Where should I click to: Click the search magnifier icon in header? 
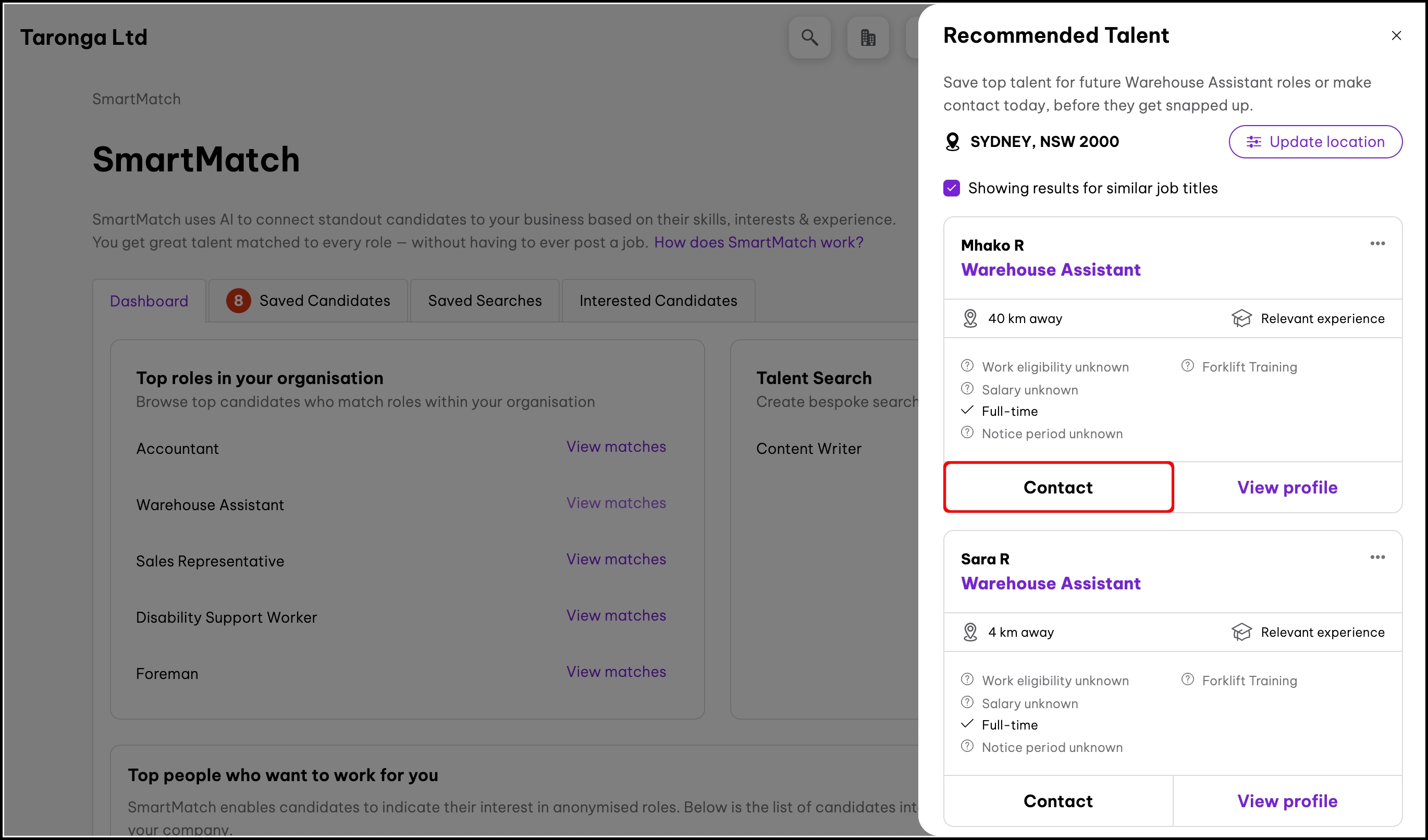809,38
